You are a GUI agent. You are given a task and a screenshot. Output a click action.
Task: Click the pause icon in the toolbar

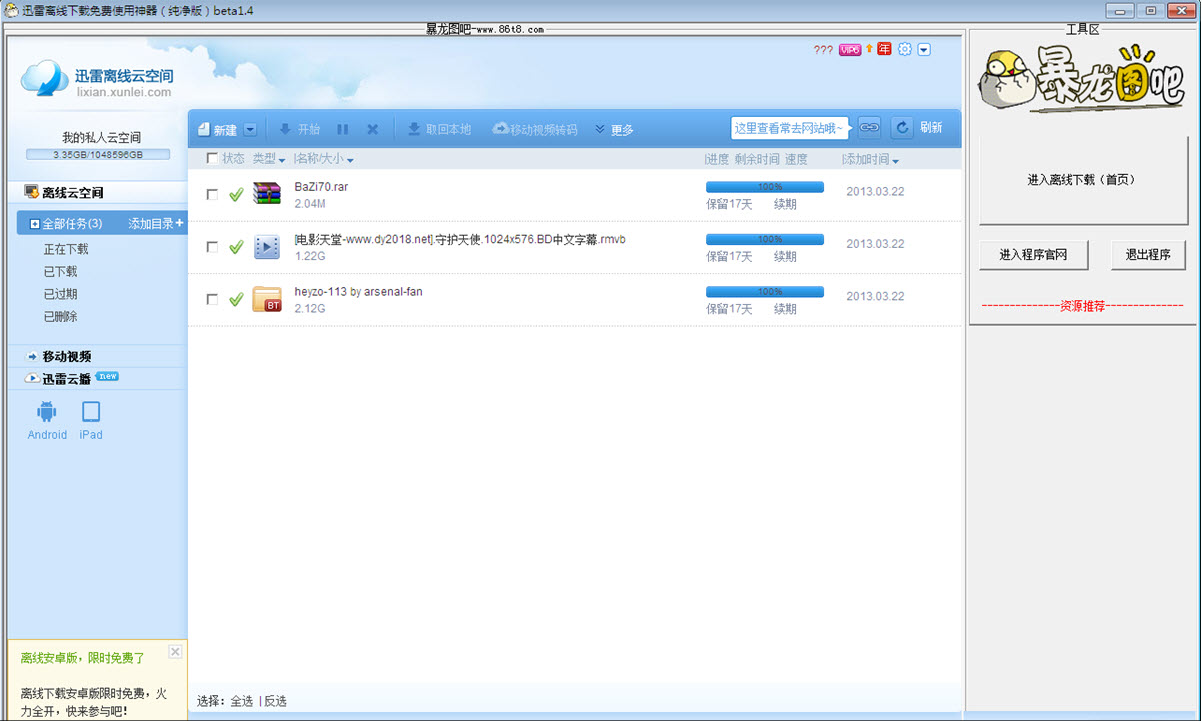point(343,129)
